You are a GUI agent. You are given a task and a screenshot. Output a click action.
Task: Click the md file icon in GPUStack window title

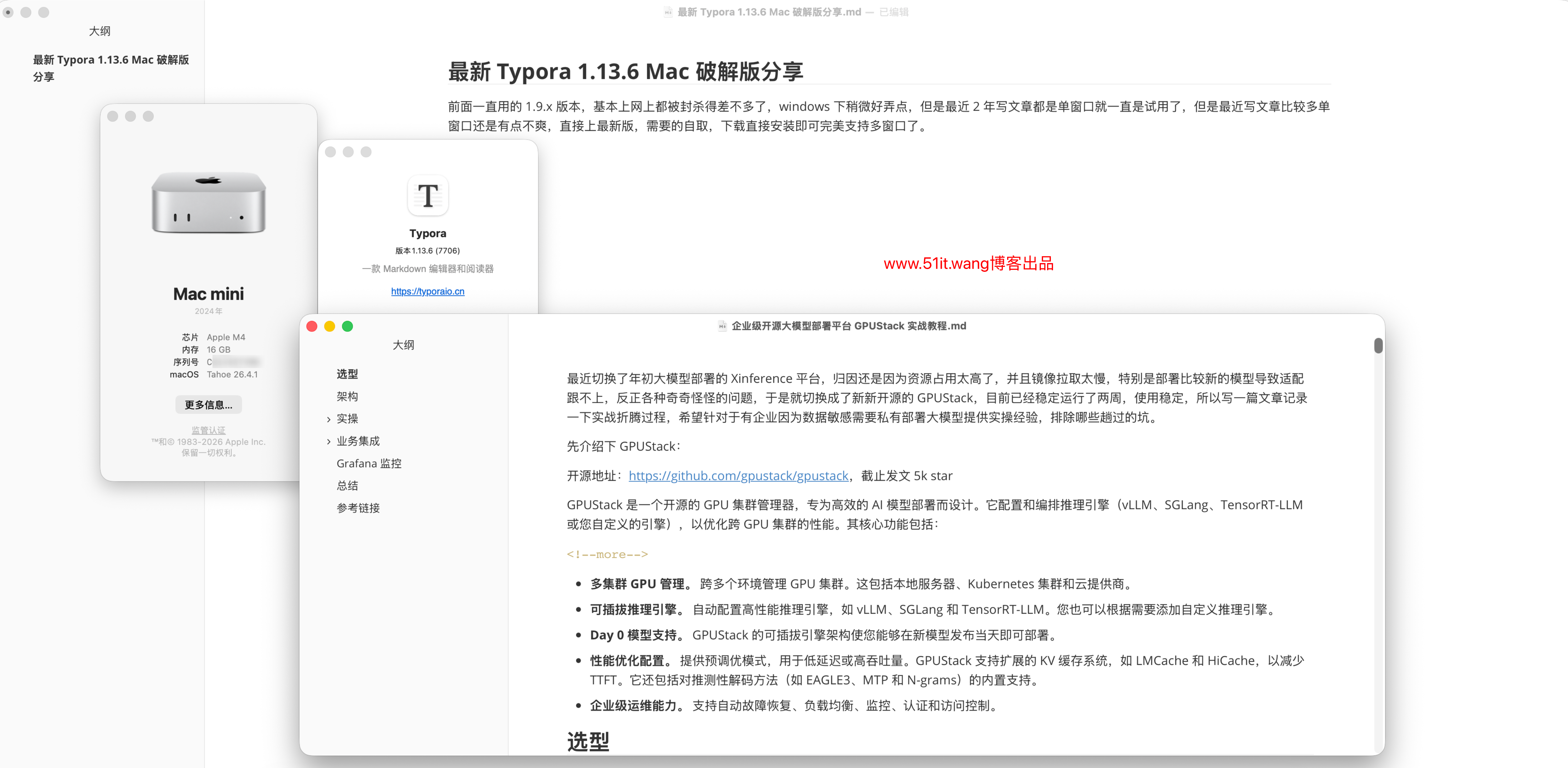(x=722, y=326)
